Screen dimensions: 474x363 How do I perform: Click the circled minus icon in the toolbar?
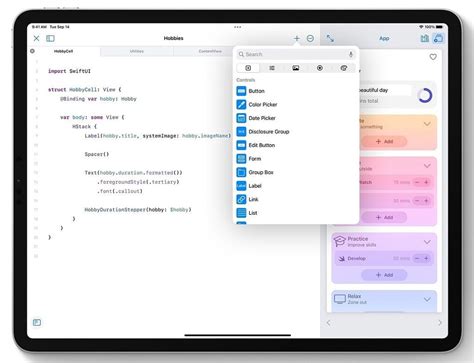coord(310,38)
